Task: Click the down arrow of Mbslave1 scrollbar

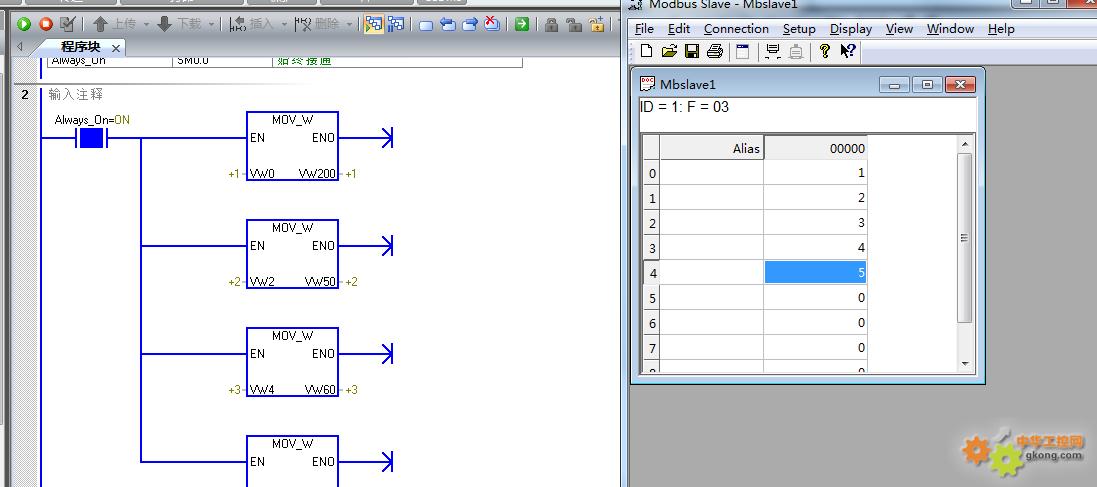Action: [x=965, y=364]
